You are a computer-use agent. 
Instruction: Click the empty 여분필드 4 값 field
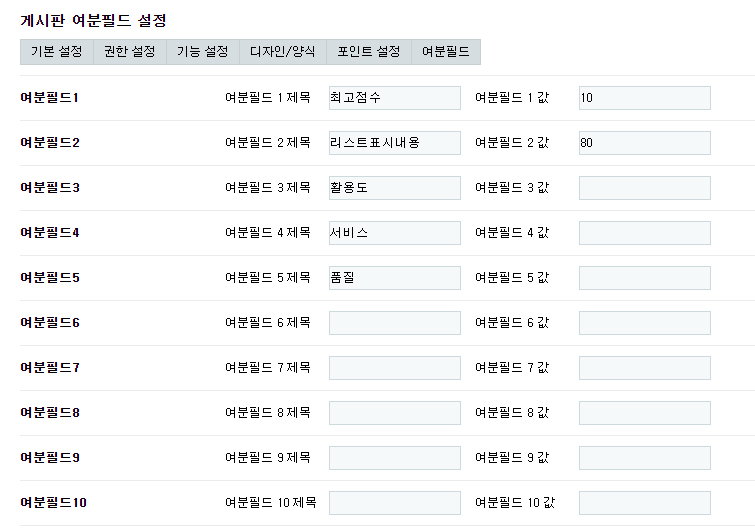pyautogui.click(x=644, y=233)
